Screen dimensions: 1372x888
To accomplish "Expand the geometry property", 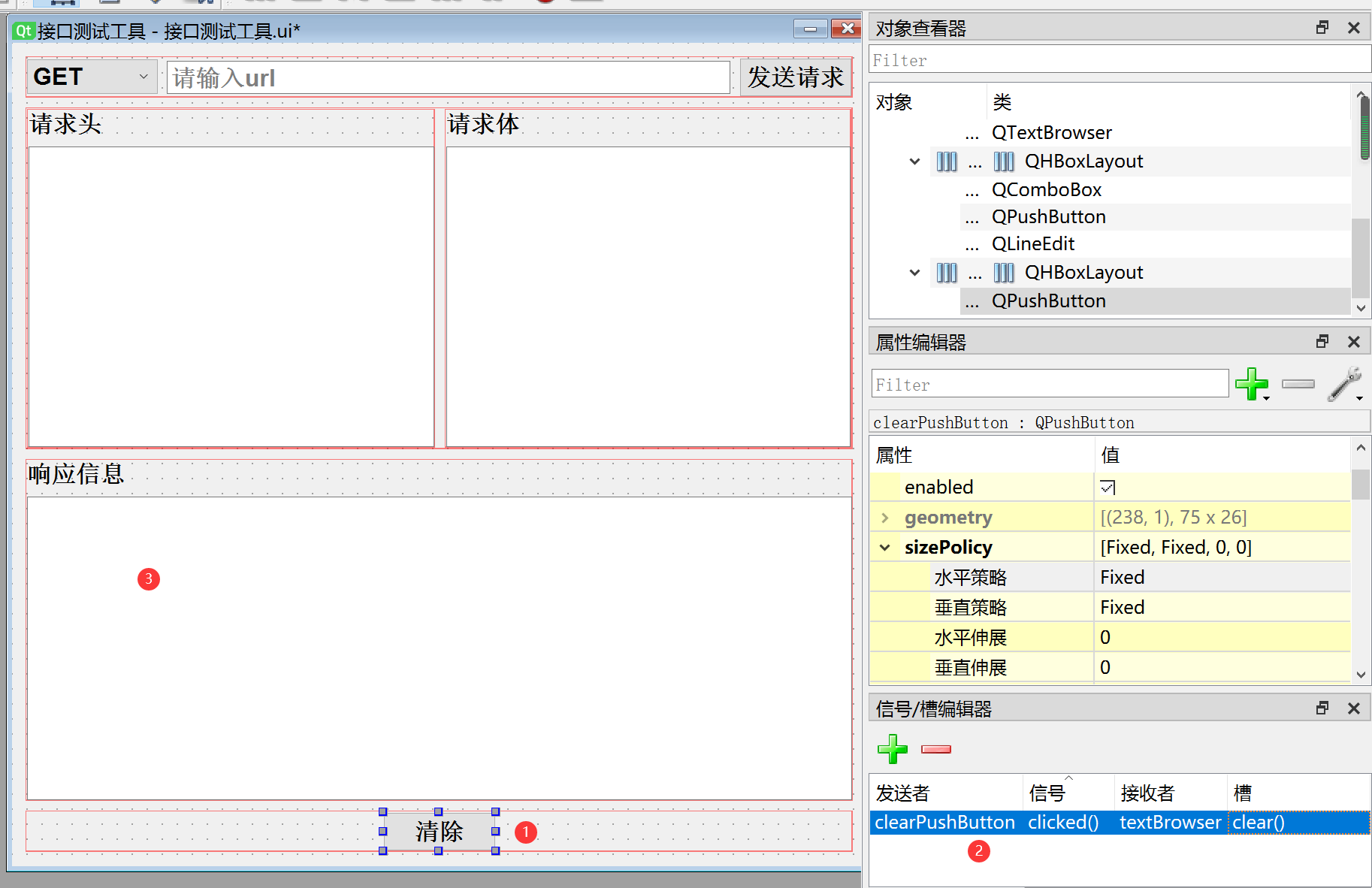I will click(x=885, y=518).
